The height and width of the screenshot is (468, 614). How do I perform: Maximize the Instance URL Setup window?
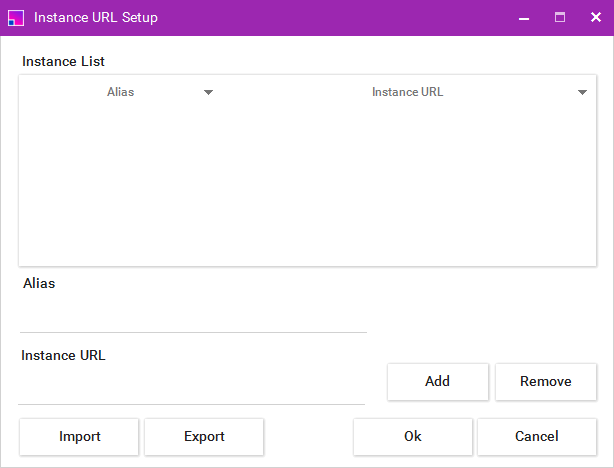(x=560, y=18)
